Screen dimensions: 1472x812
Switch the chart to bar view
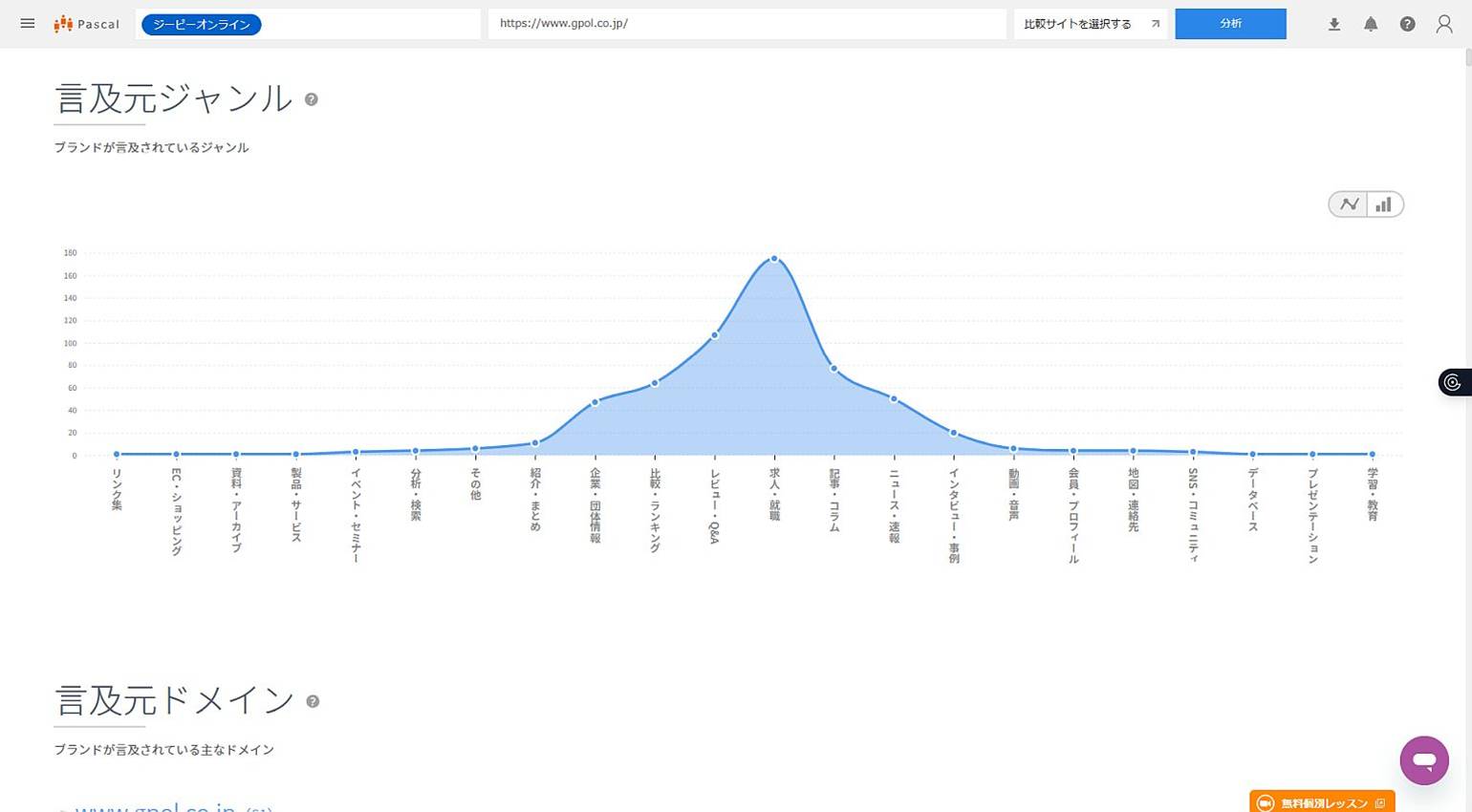click(x=1383, y=203)
